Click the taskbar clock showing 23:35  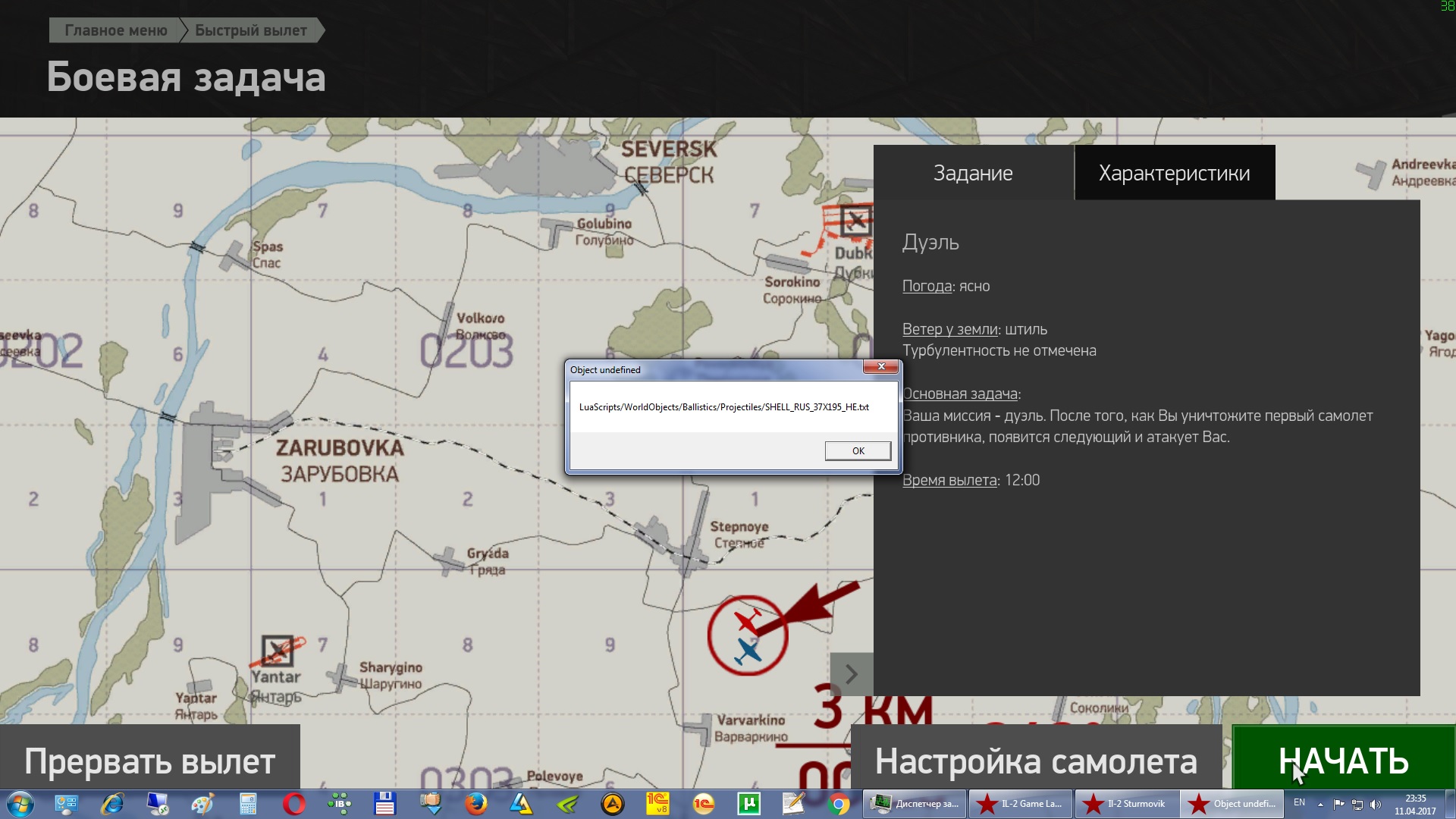(x=1415, y=804)
